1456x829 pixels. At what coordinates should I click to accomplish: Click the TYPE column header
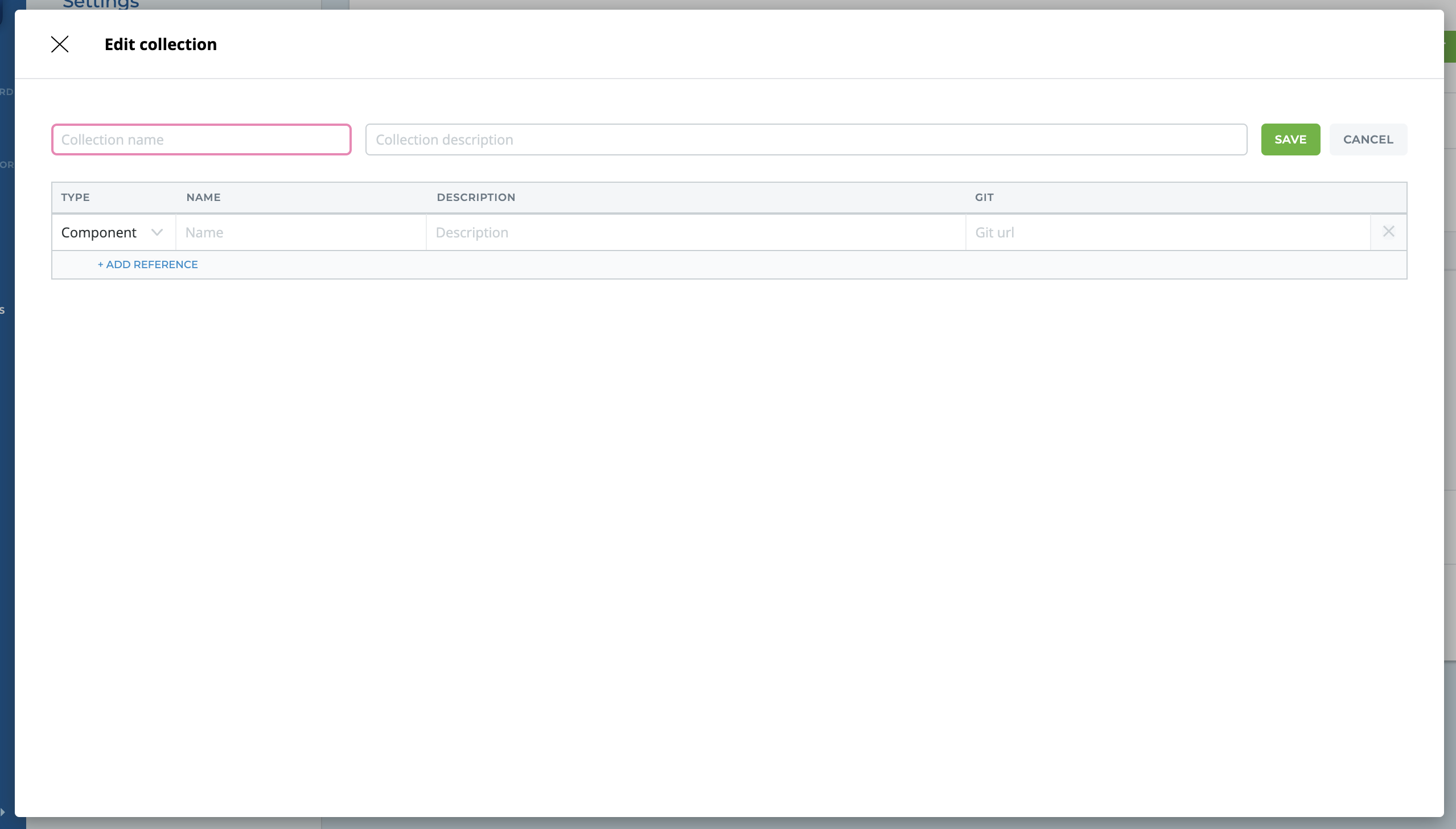(76, 198)
